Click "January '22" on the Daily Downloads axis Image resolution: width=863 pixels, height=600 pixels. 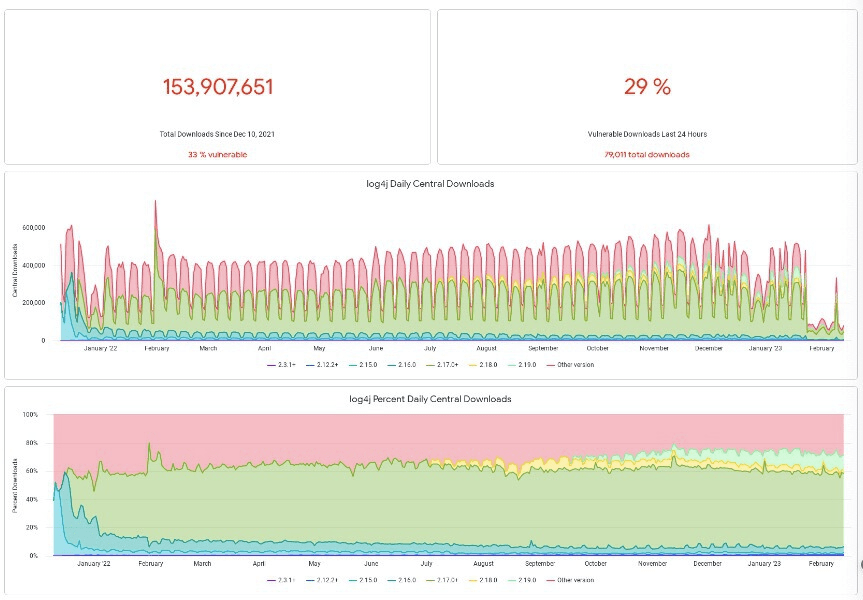click(100, 348)
